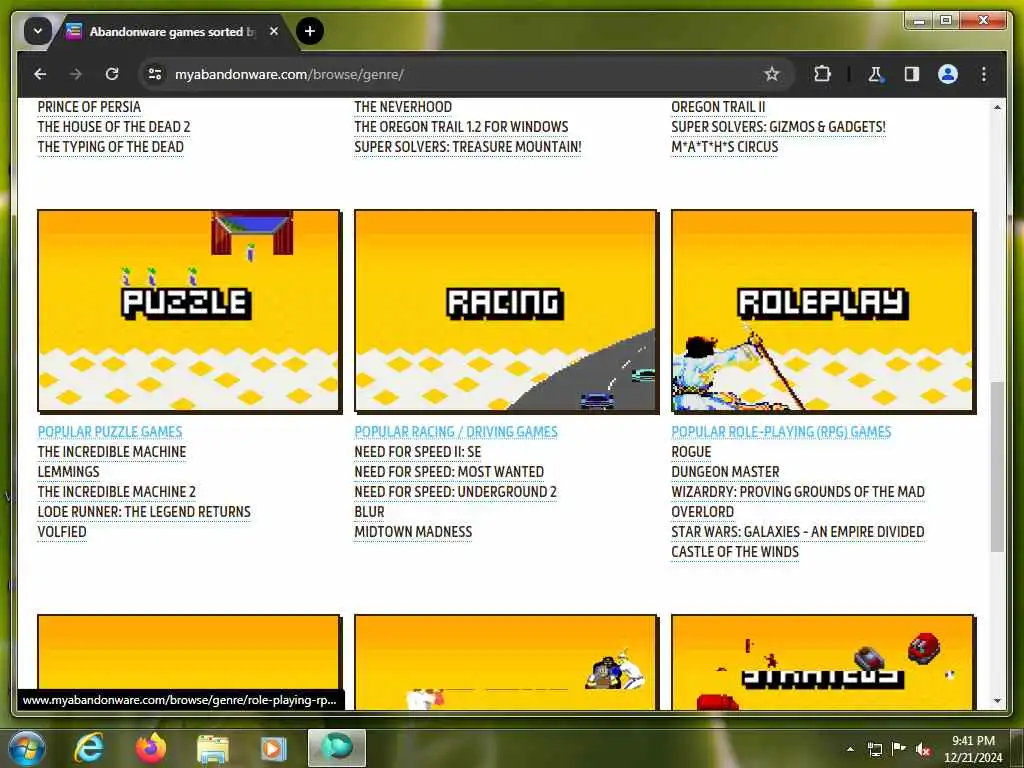Open the network tray icon
This screenshot has width=1024, height=768.
tap(874, 749)
